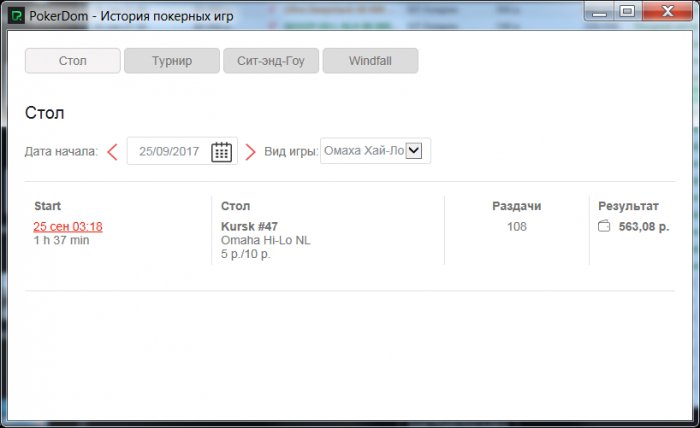This screenshot has height=428, width=700.
Task: Minimize the PokerDom history window
Action: (599, 12)
